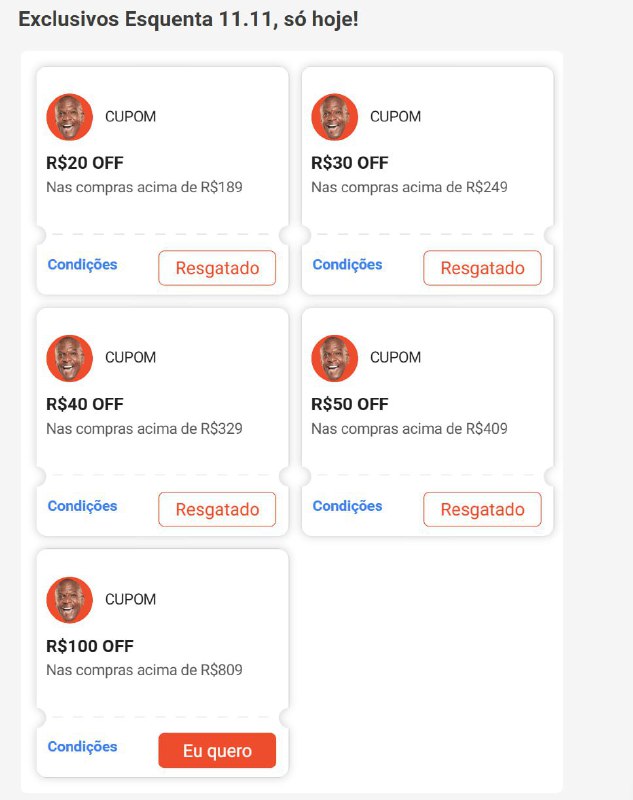Select the R$100 OFF coupon title
633x800 pixels.
[x=90, y=646]
